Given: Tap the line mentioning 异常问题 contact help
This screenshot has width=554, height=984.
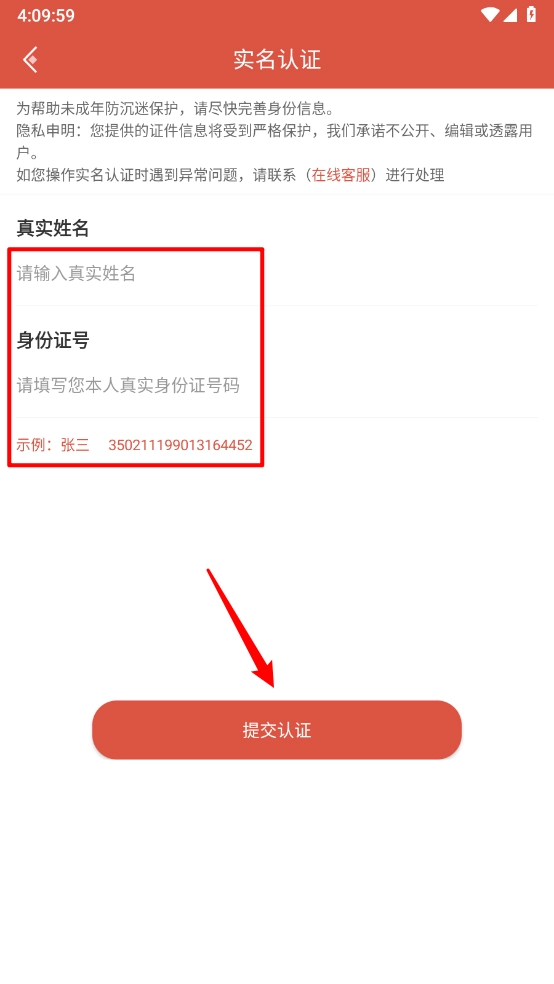Looking at the screenshot, I should click(230, 175).
